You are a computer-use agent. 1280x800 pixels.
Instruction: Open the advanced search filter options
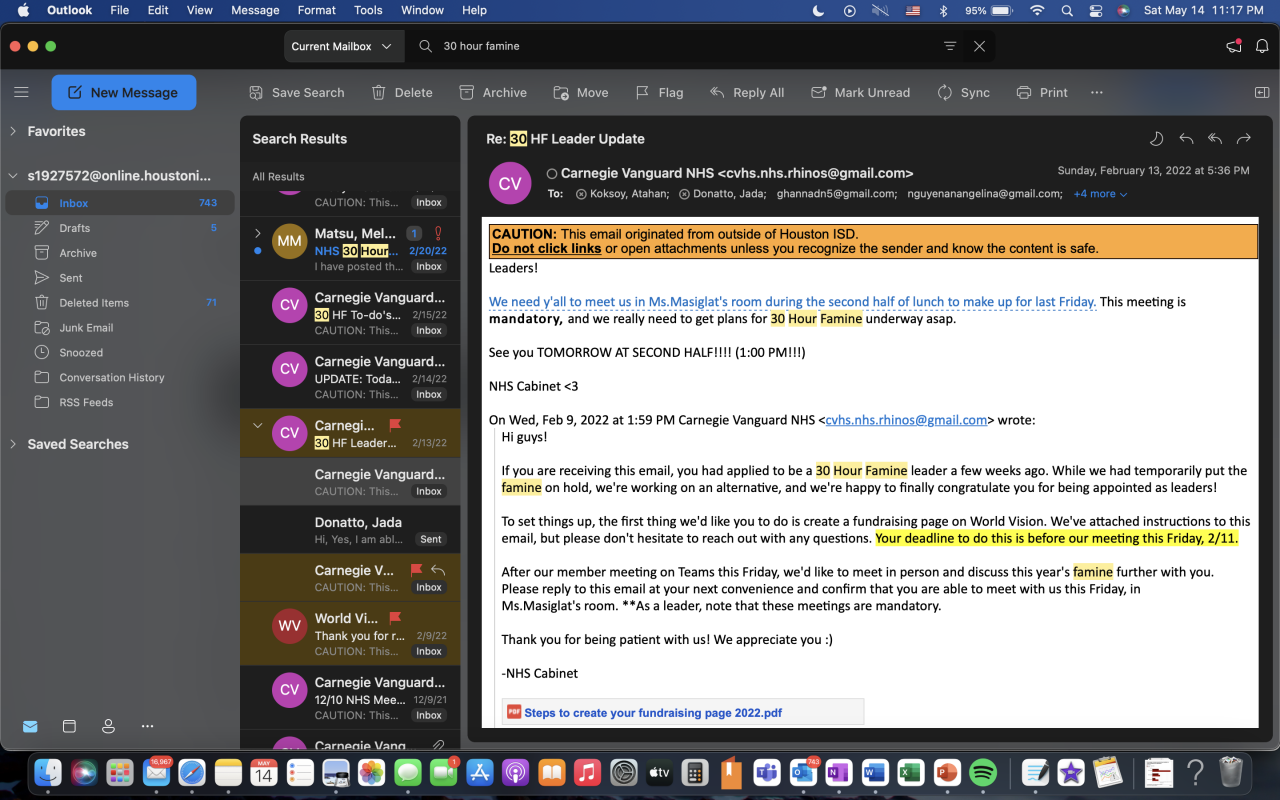pyautogui.click(x=950, y=46)
